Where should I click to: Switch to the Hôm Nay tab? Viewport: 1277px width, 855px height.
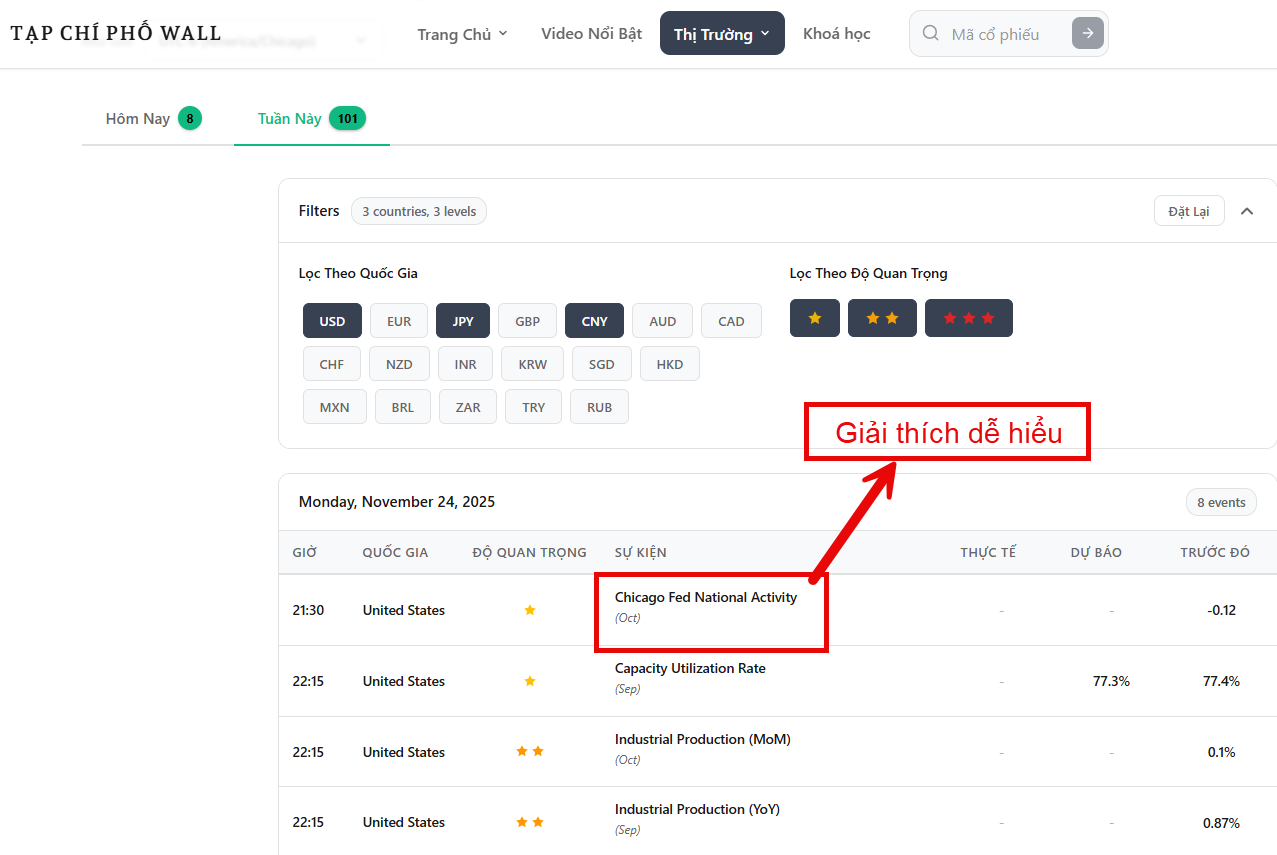pos(153,119)
